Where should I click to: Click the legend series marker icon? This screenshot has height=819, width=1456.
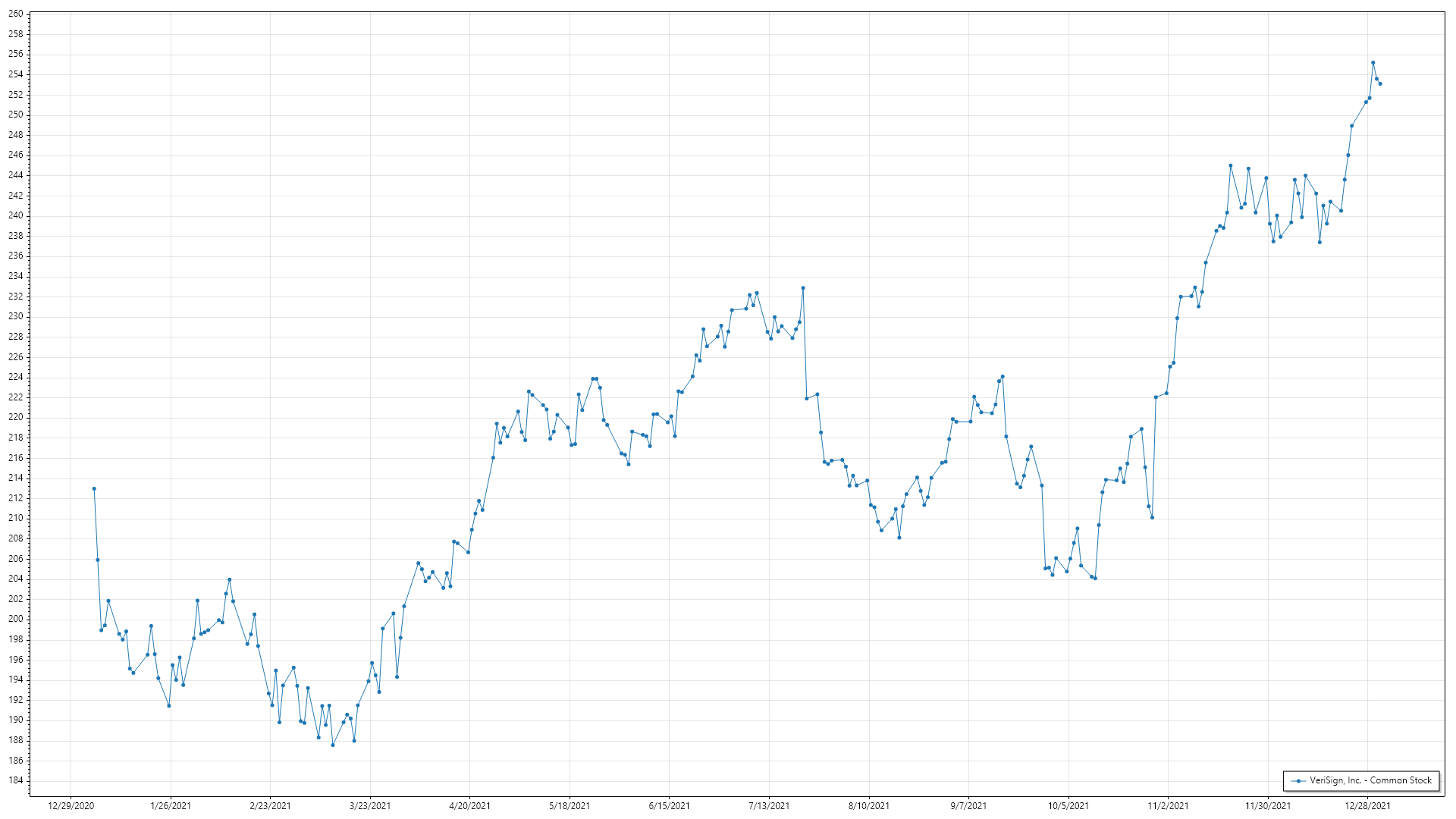1298,780
